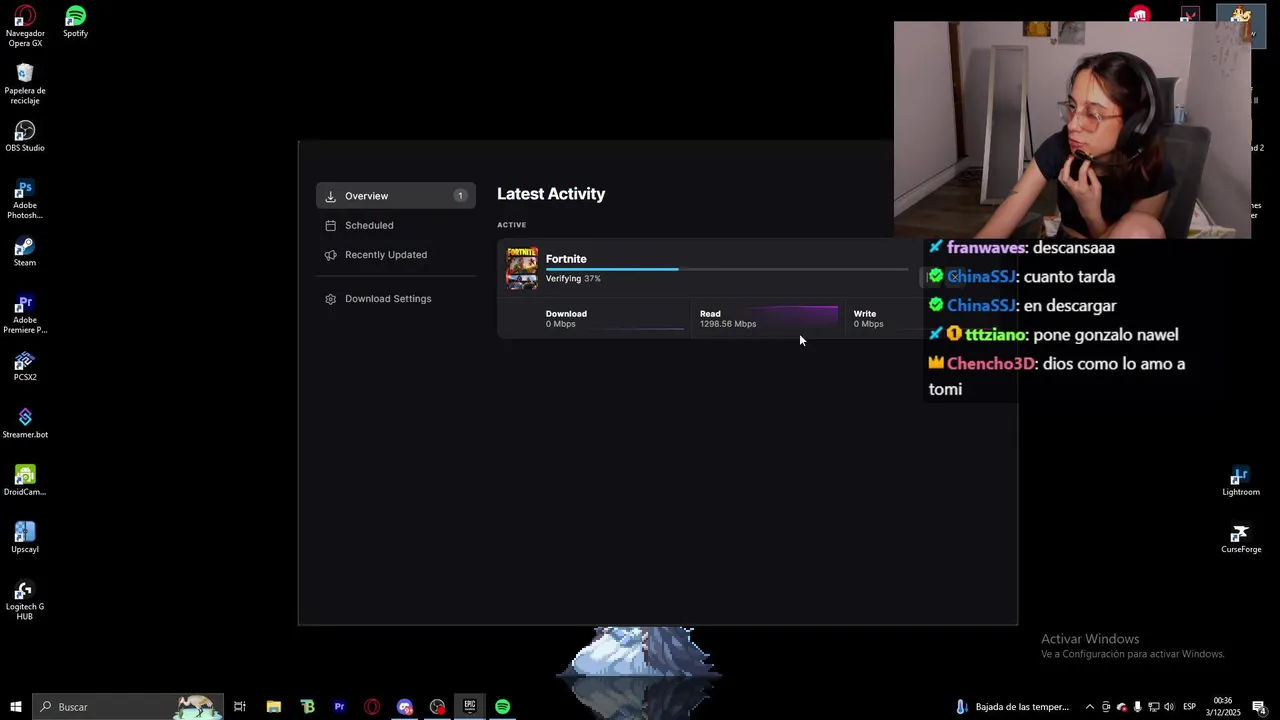Open Task View from the taskbar
This screenshot has width=1280, height=720.
[x=240, y=707]
